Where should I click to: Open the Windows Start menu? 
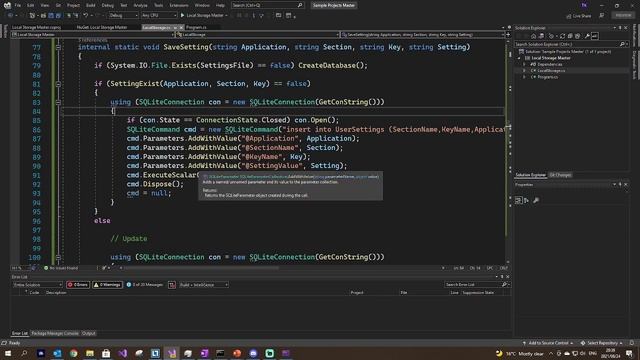(x=8, y=353)
